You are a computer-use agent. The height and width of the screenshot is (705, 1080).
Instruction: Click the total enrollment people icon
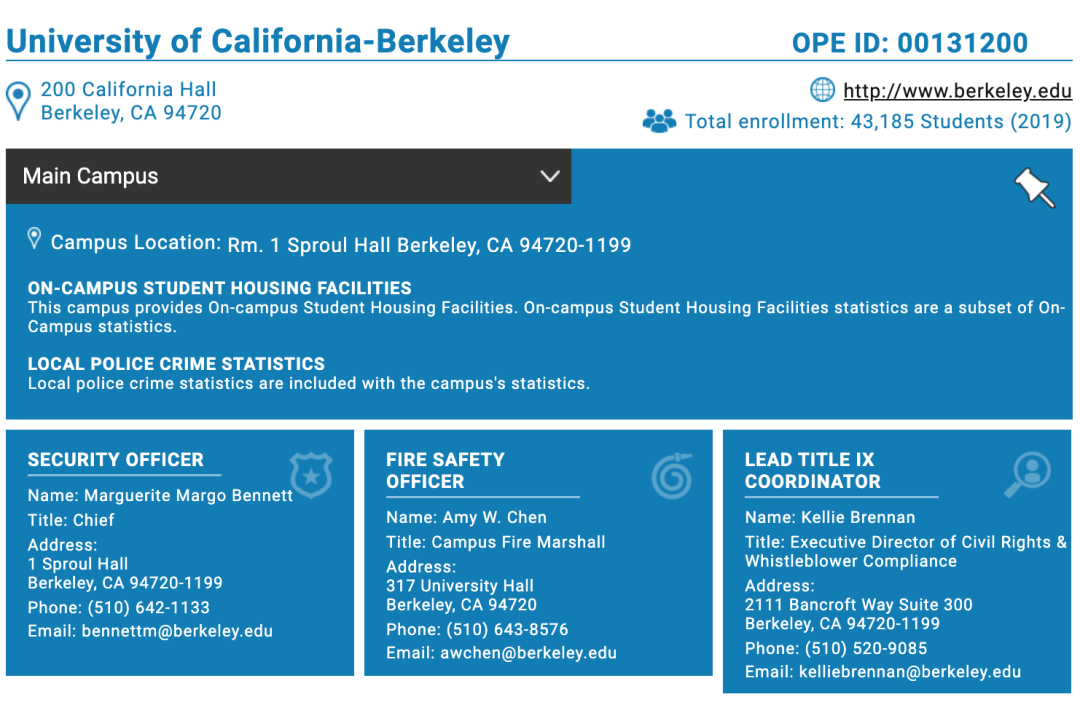pos(659,122)
